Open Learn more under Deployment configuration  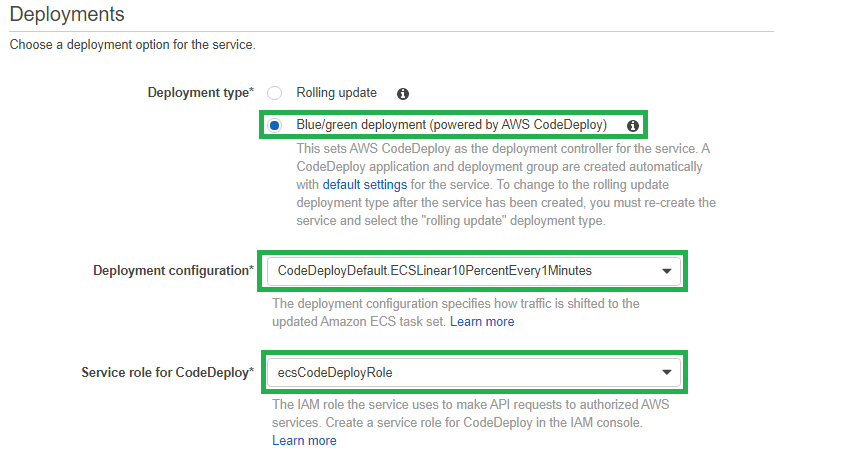(482, 322)
